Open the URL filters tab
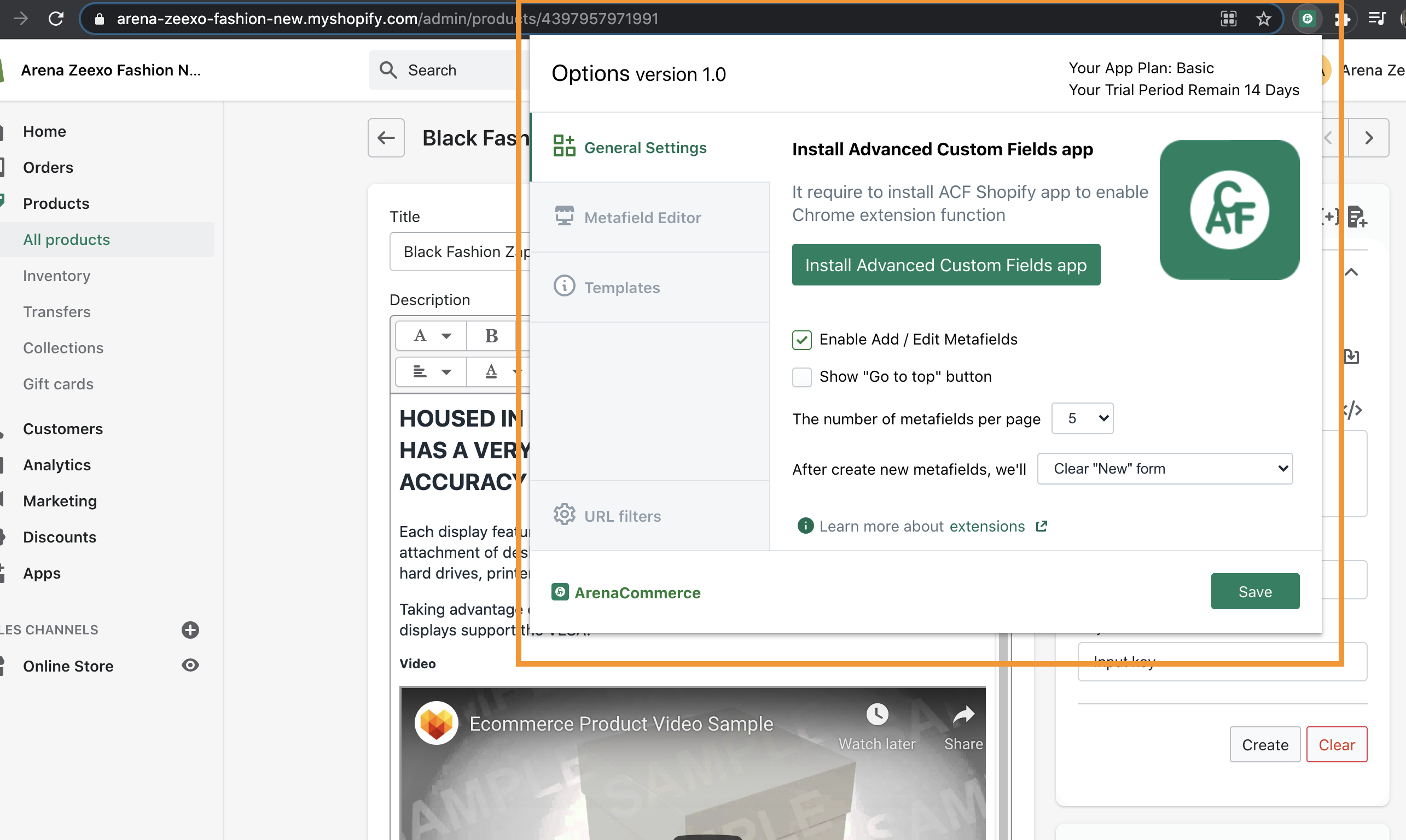 (x=623, y=516)
